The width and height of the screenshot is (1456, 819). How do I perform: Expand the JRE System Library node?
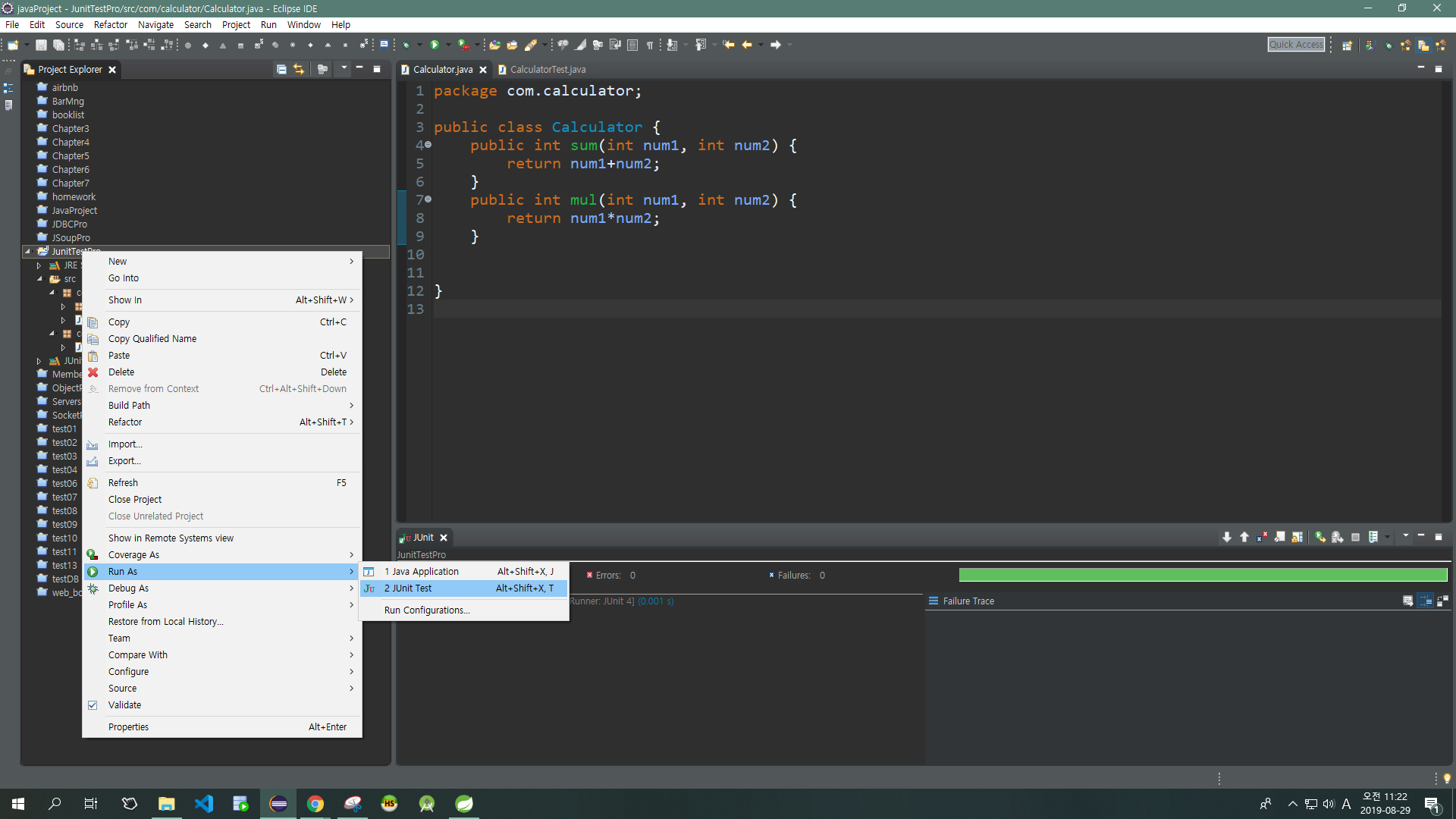[39, 265]
